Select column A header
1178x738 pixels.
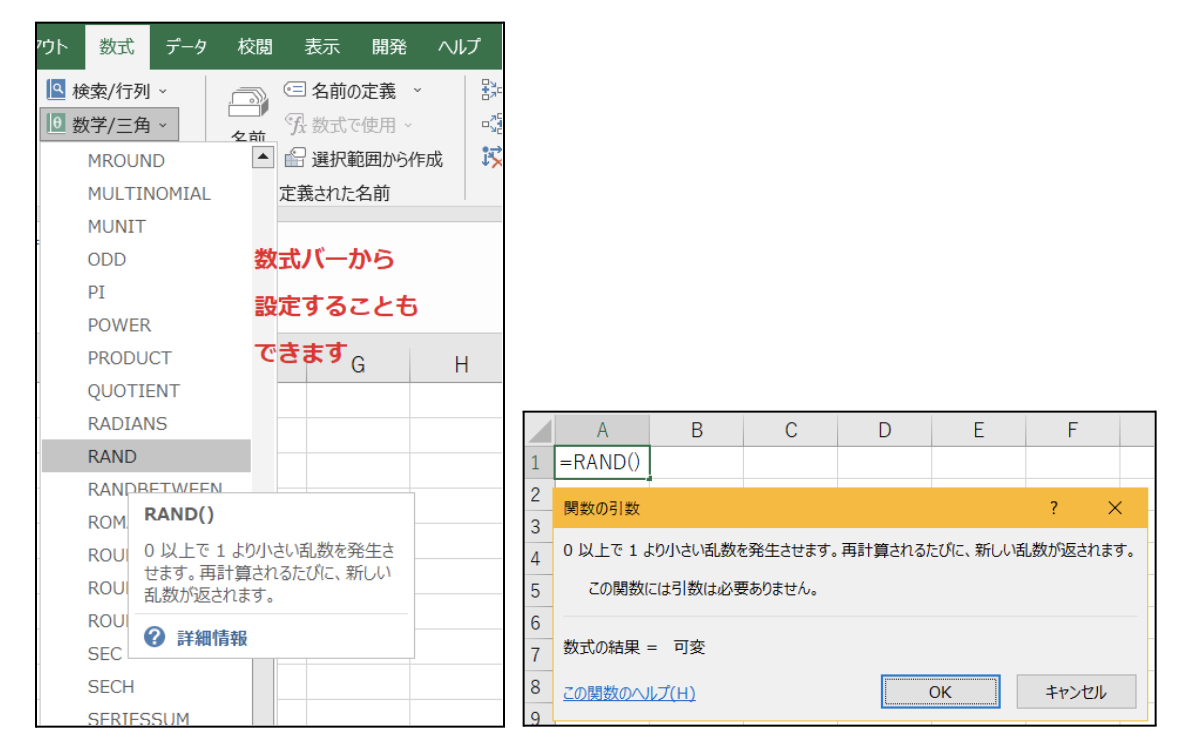click(x=602, y=430)
